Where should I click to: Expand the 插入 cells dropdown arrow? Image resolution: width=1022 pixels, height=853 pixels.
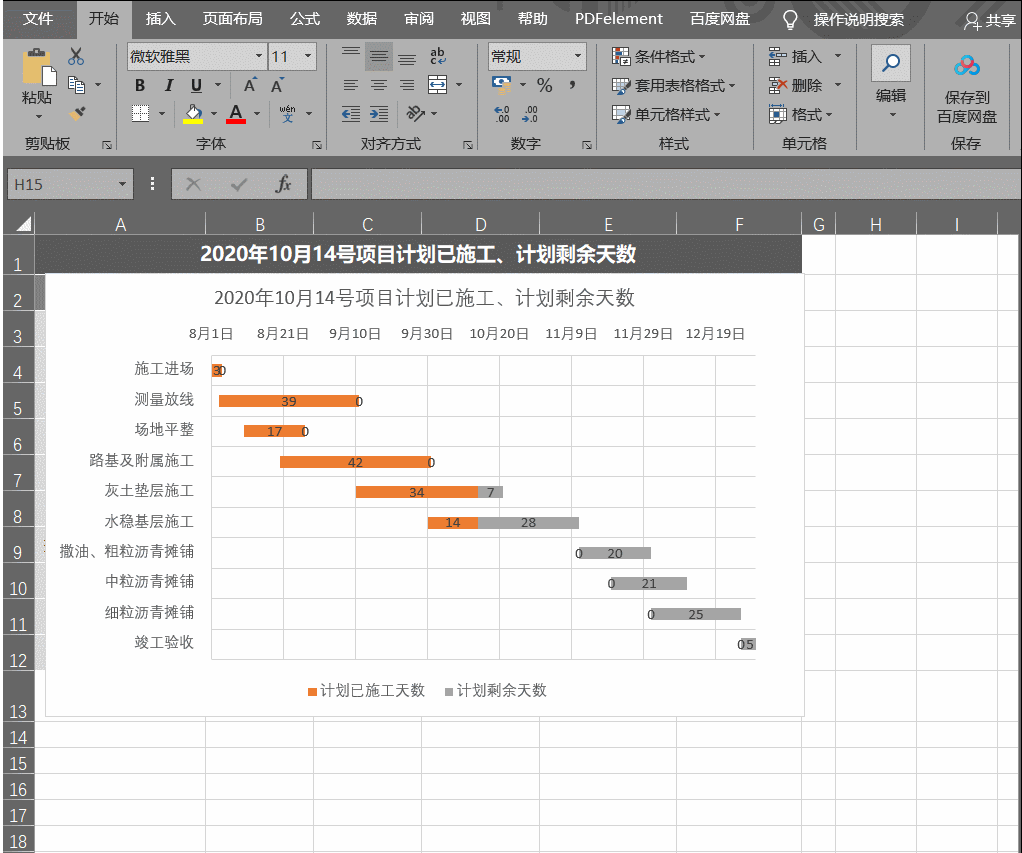tap(838, 56)
